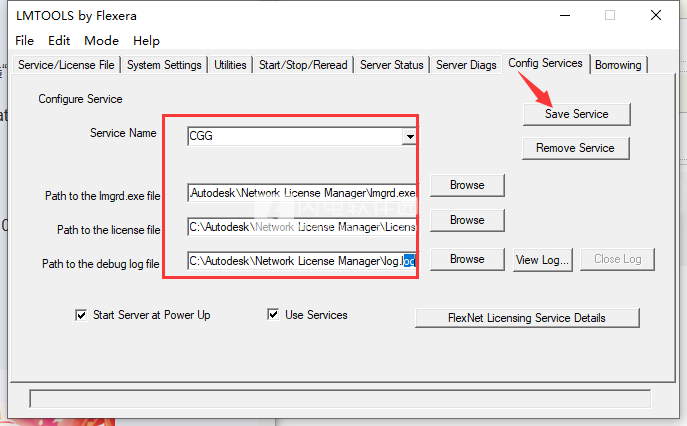Click the Remove Service button

(576, 148)
